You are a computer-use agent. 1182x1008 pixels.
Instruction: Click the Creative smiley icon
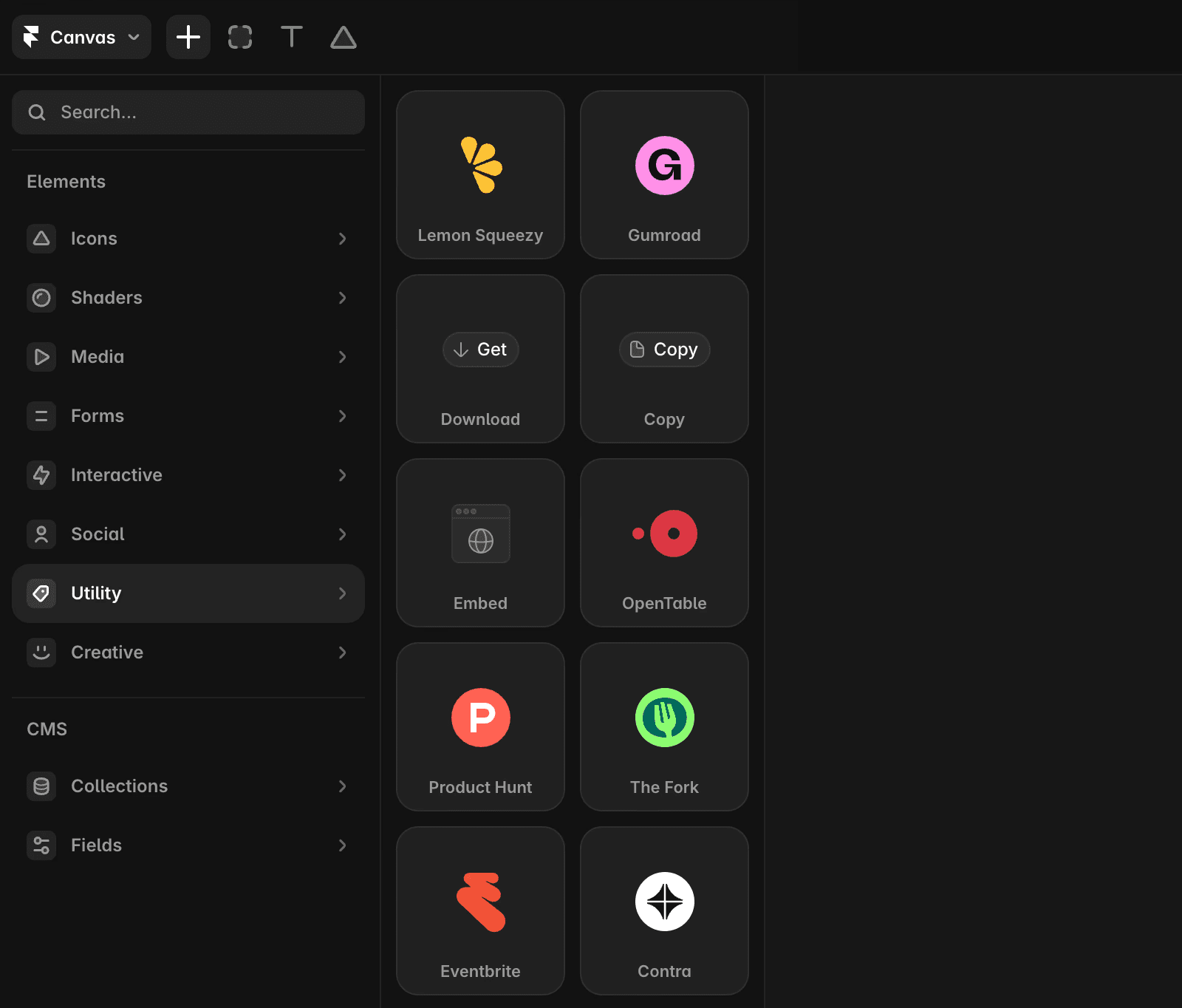point(41,653)
